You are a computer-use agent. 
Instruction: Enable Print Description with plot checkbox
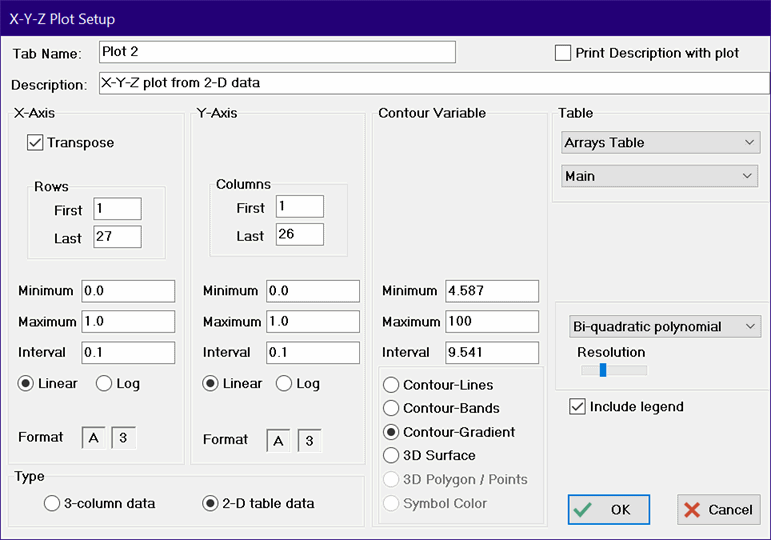(563, 53)
